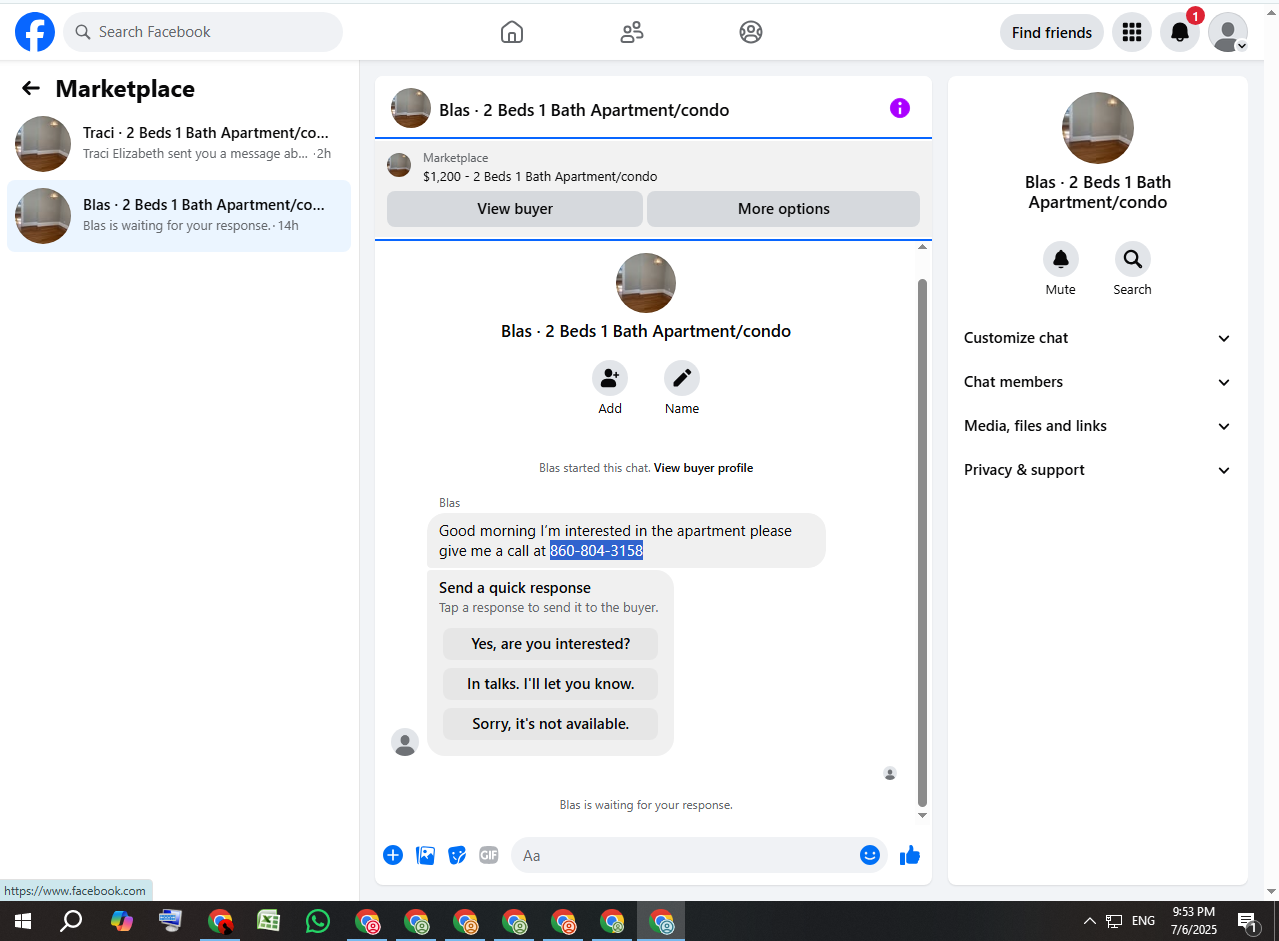Open the Groups tab icon
1279x941 pixels.
(751, 32)
